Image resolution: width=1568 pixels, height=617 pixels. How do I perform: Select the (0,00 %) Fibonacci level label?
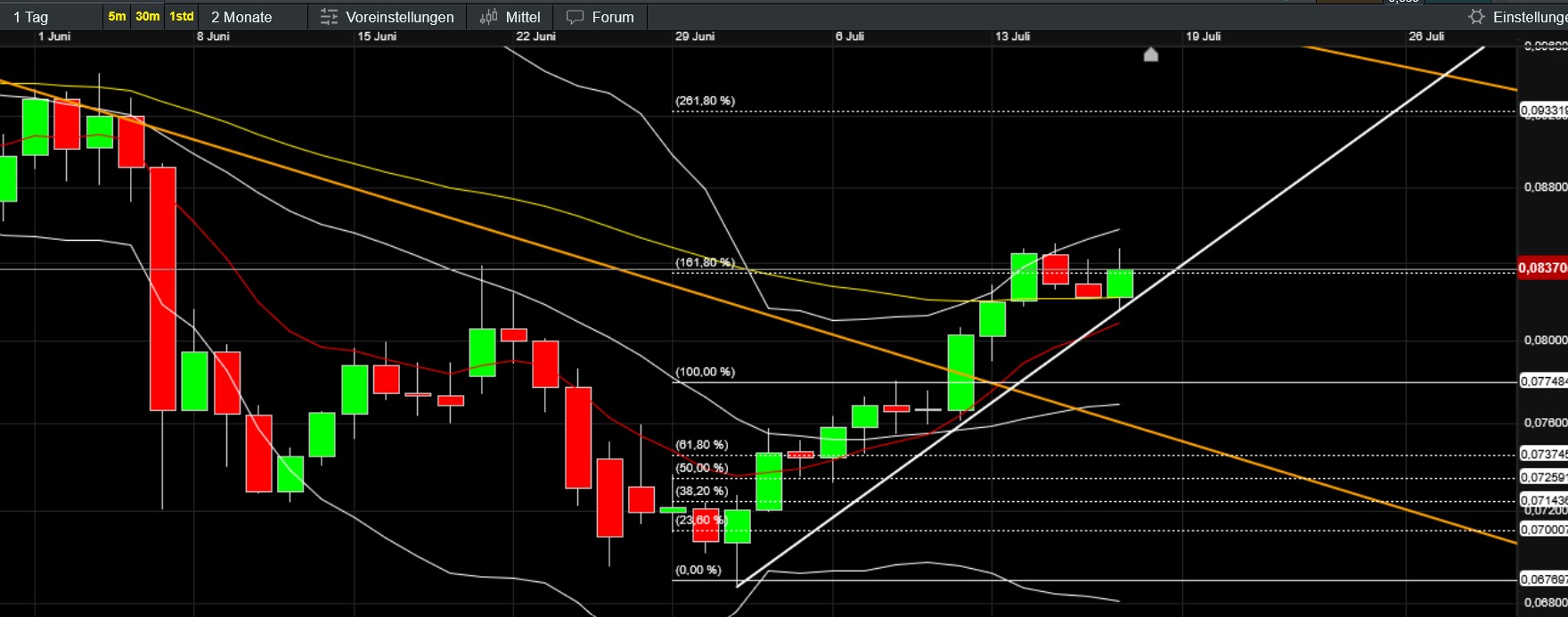pos(698,570)
